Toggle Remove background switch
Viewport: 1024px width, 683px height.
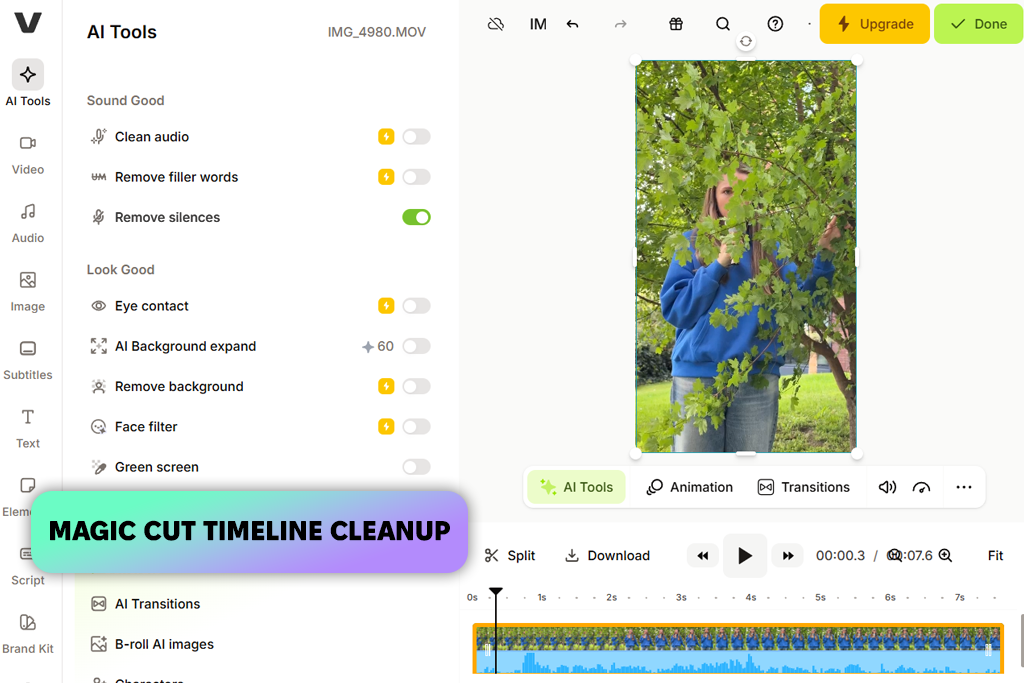pyautogui.click(x=416, y=387)
